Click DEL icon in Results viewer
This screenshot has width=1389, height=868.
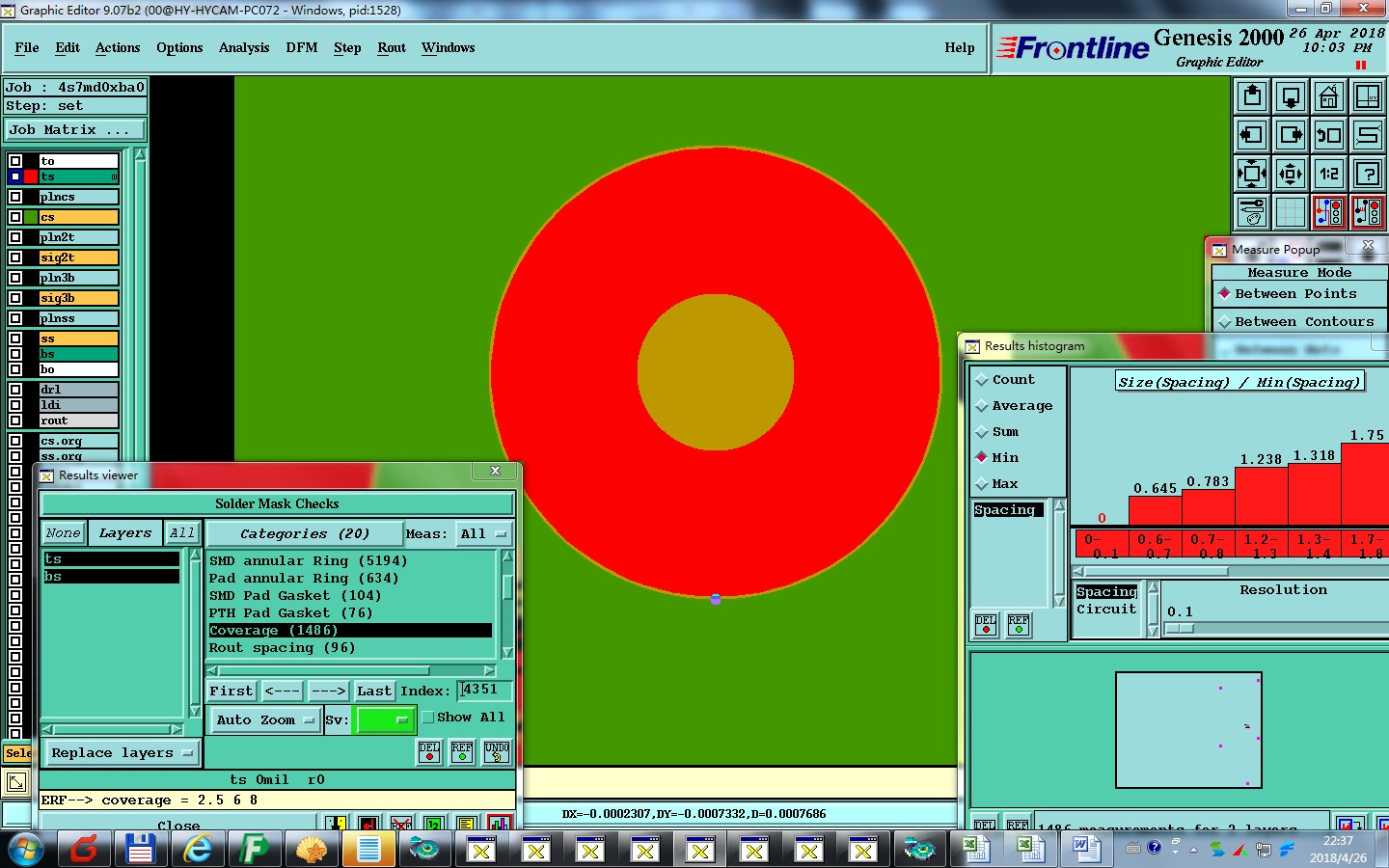[429, 752]
